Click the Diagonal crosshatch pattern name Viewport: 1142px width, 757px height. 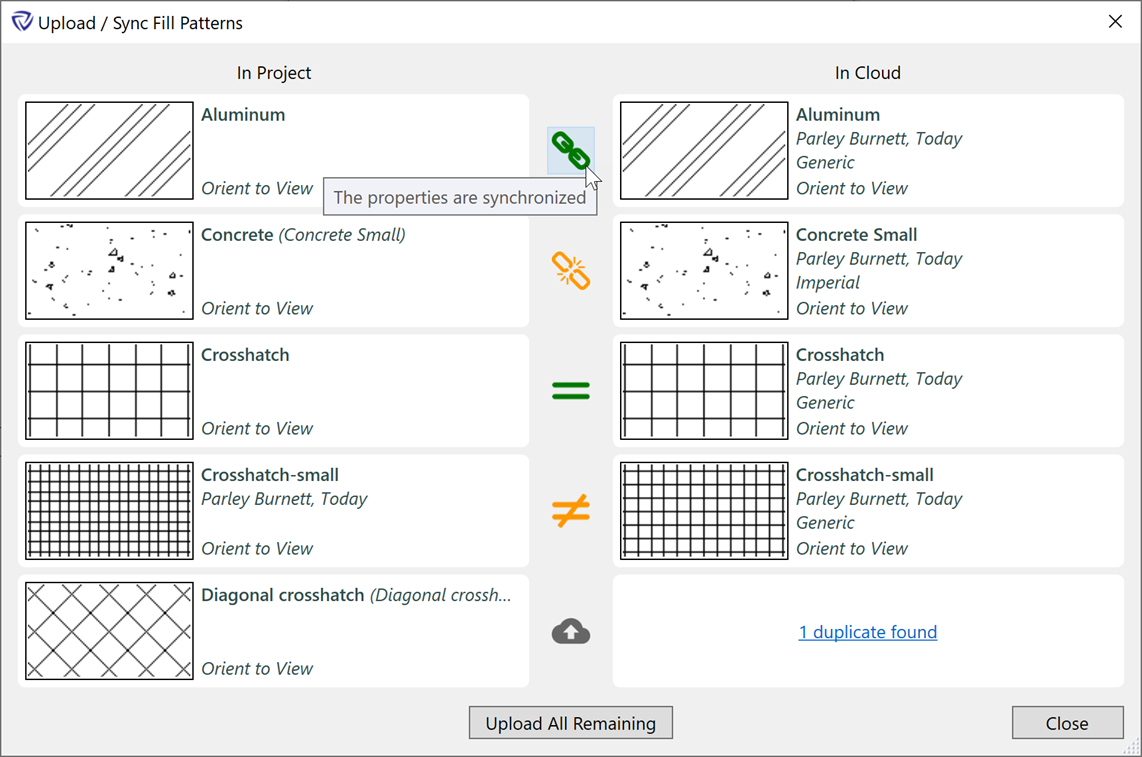283,595
